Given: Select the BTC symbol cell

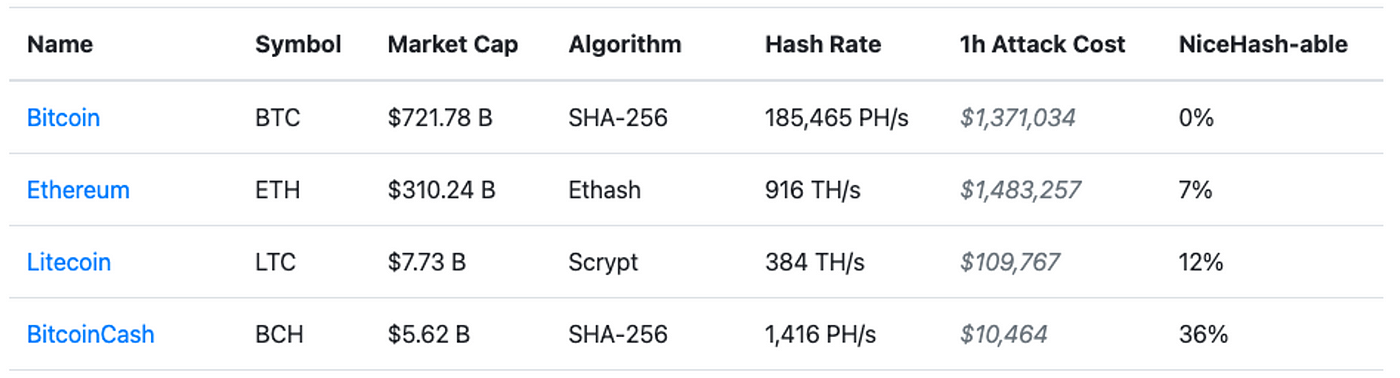Looking at the screenshot, I should pyautogui.click(x=278, y=118).
